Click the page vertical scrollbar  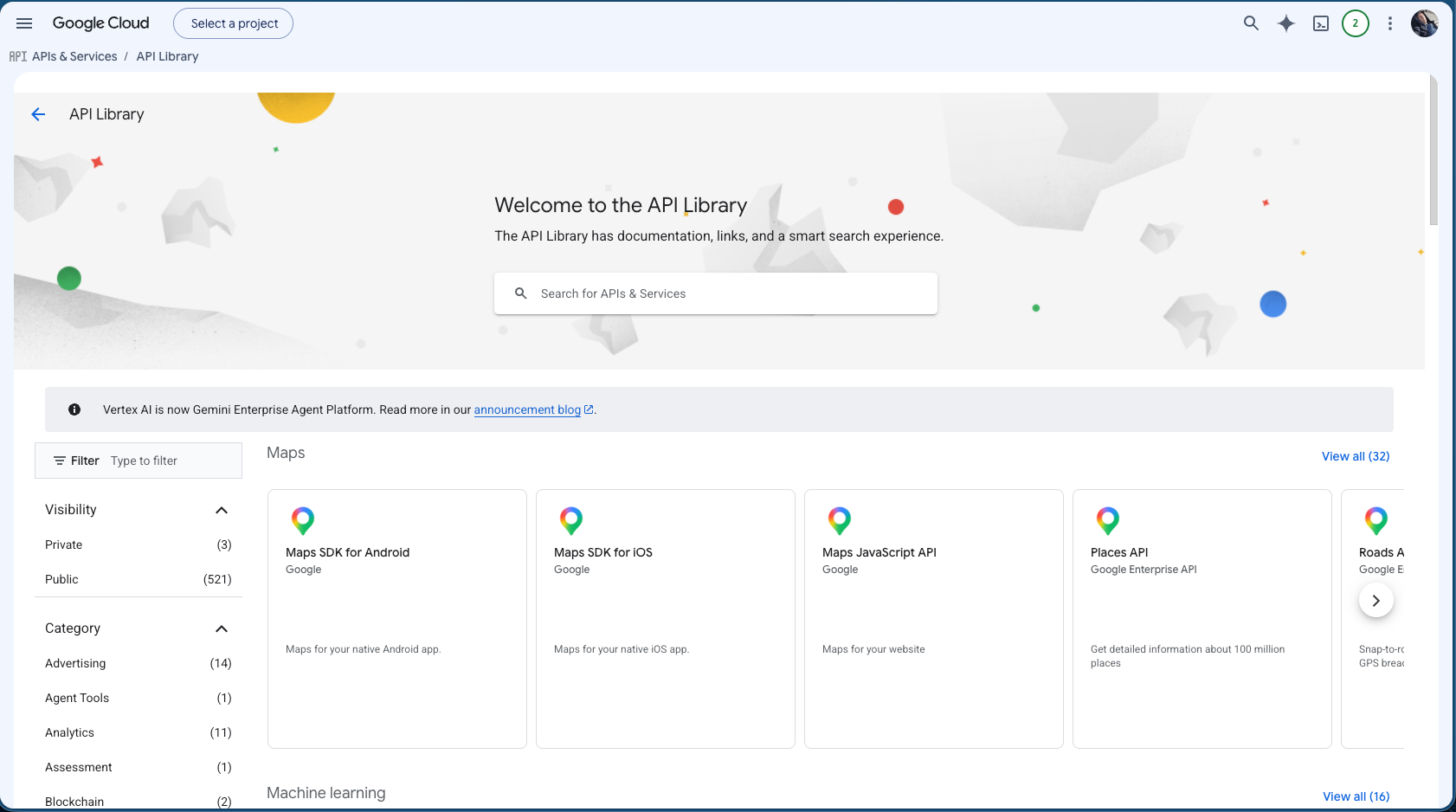(1433, 151)
